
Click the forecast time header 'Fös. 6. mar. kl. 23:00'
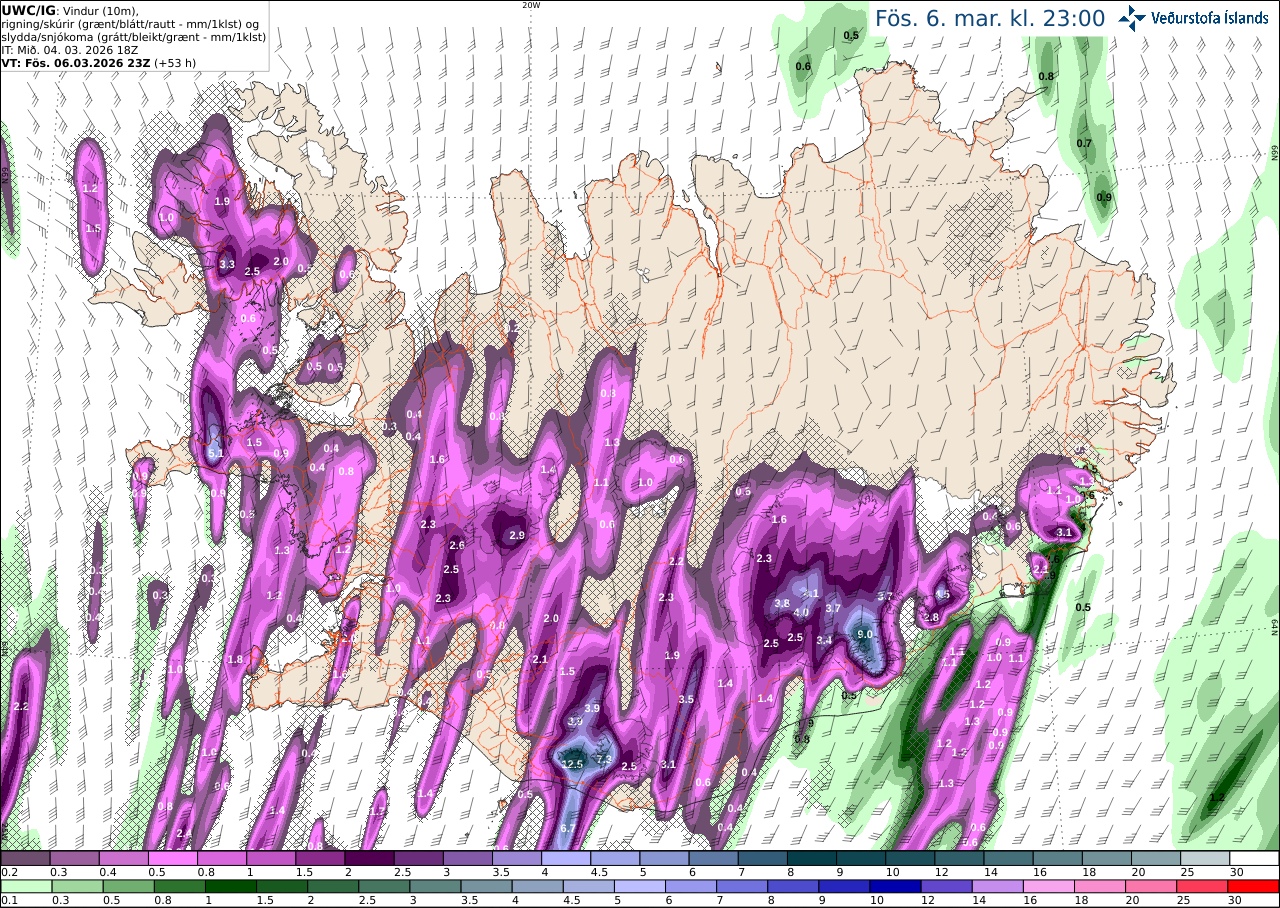coord(990,18)
